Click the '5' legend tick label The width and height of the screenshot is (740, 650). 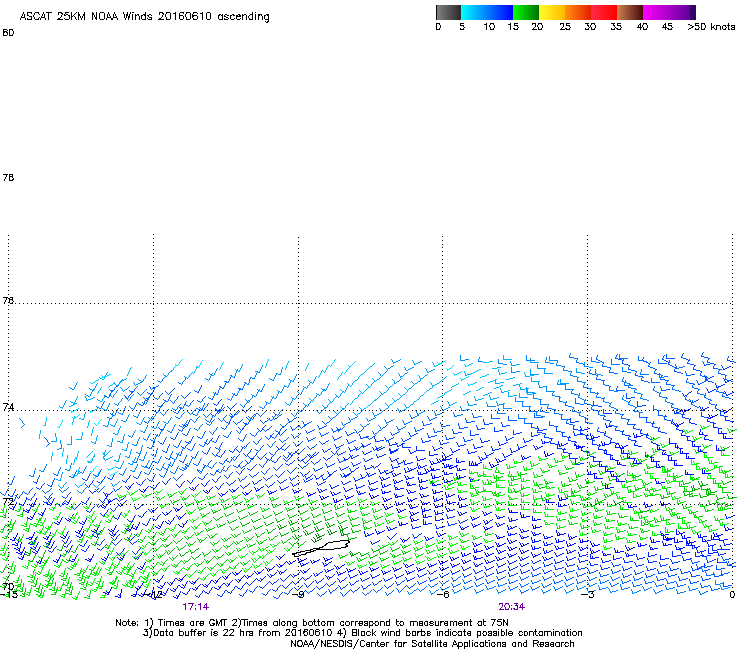pos(462,27)
